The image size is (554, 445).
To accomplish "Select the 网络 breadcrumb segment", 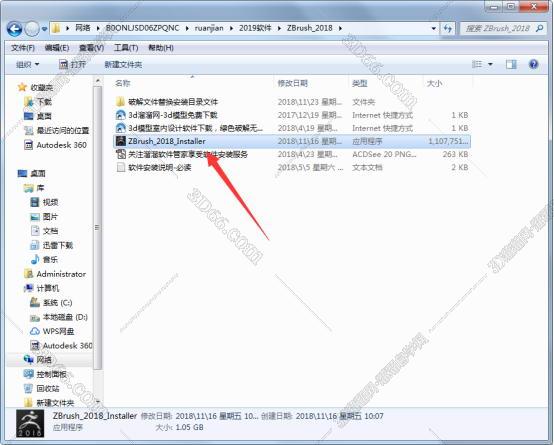I will 83,28.
